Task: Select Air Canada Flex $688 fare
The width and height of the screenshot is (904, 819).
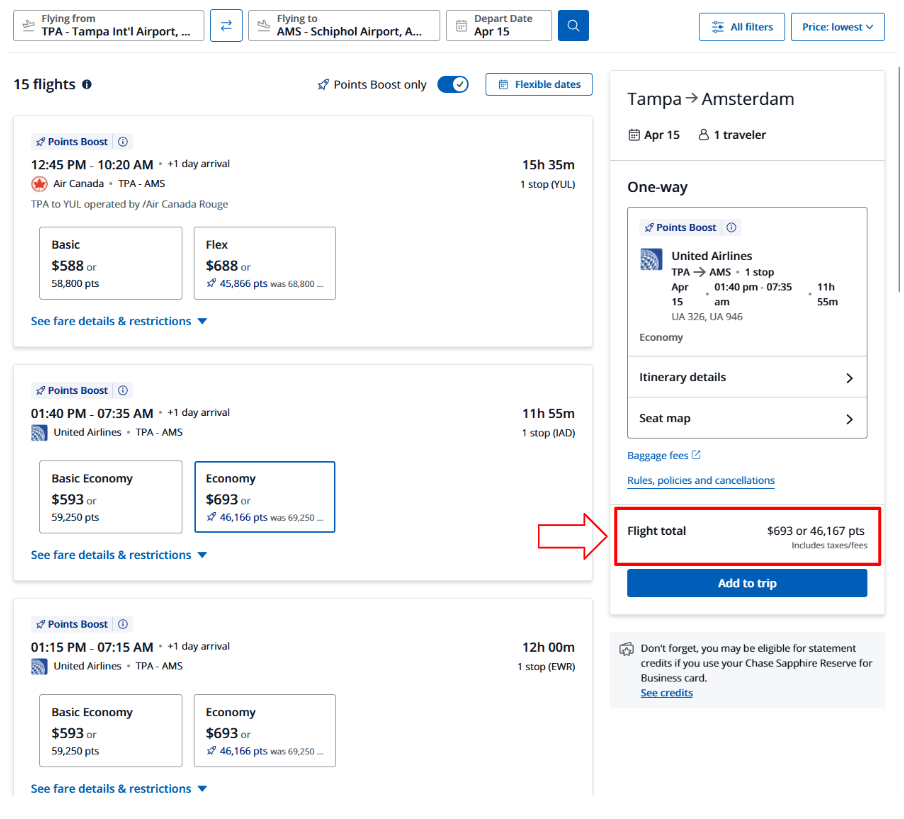Action: tap(264, 263)
